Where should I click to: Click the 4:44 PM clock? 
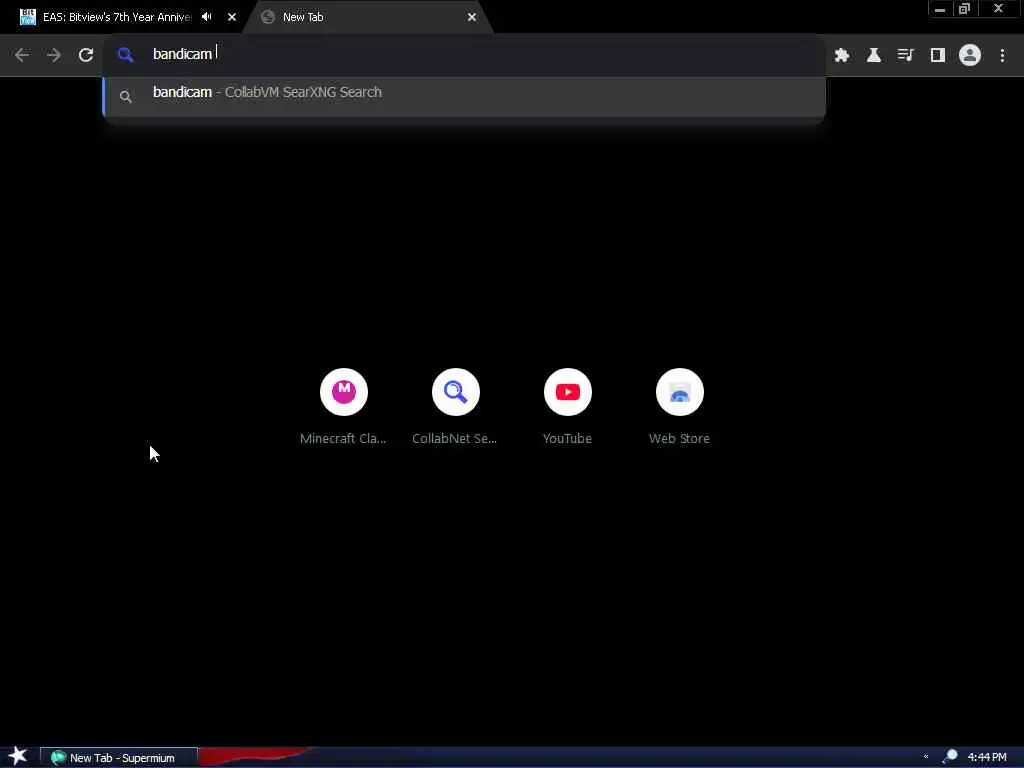click(x=987, y=757)
